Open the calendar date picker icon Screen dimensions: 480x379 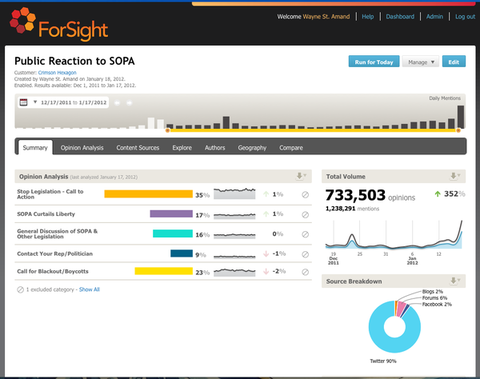point(23,102)
